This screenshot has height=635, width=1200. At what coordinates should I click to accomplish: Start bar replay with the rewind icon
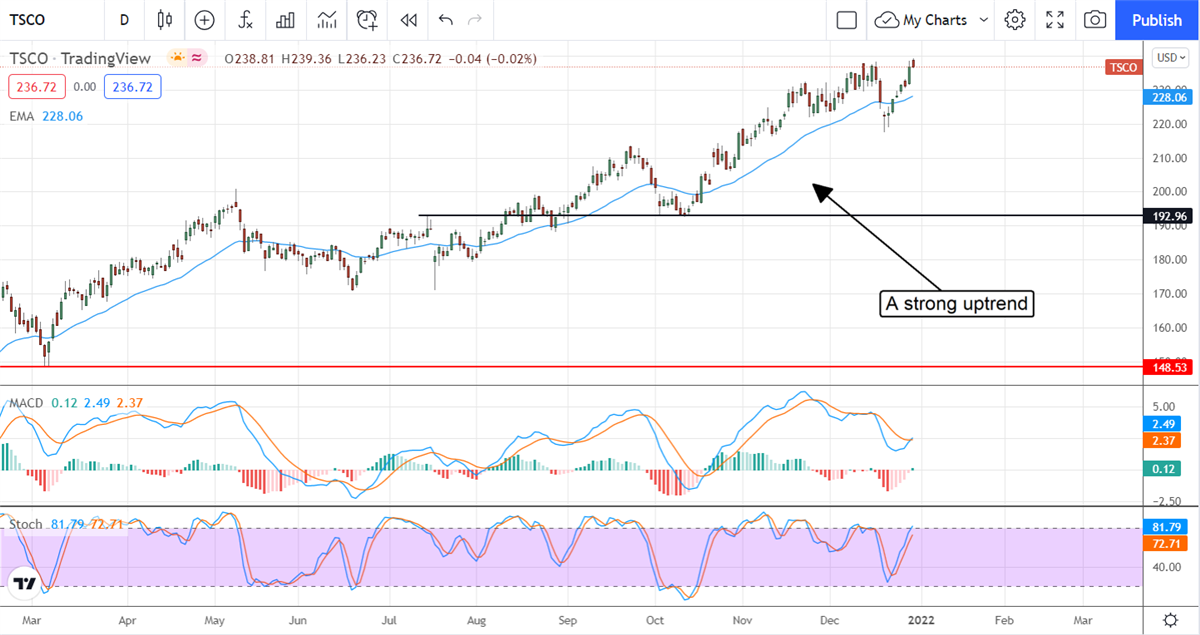point(408,20)
